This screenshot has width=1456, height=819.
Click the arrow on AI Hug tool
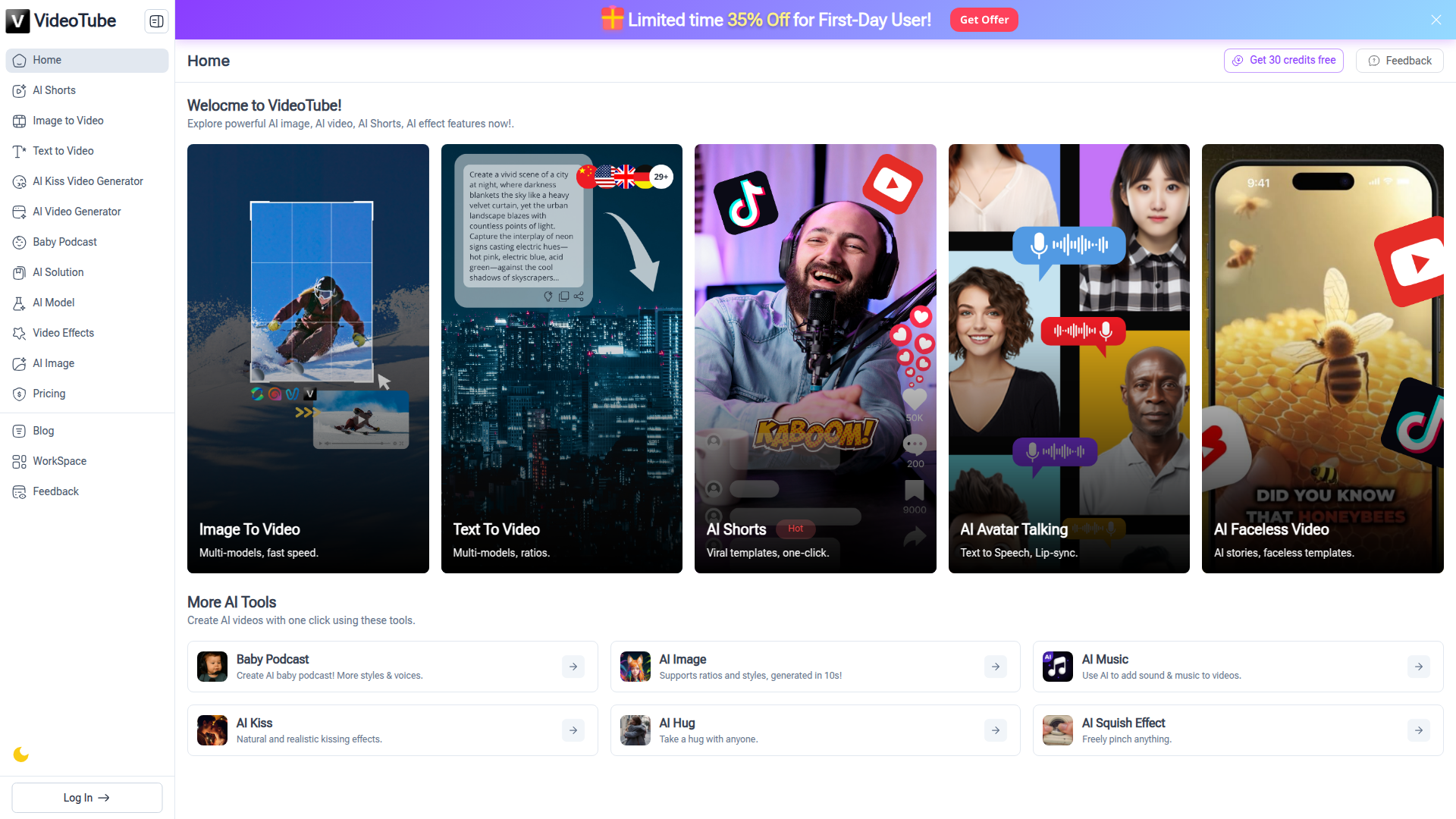tap(996, 730)
